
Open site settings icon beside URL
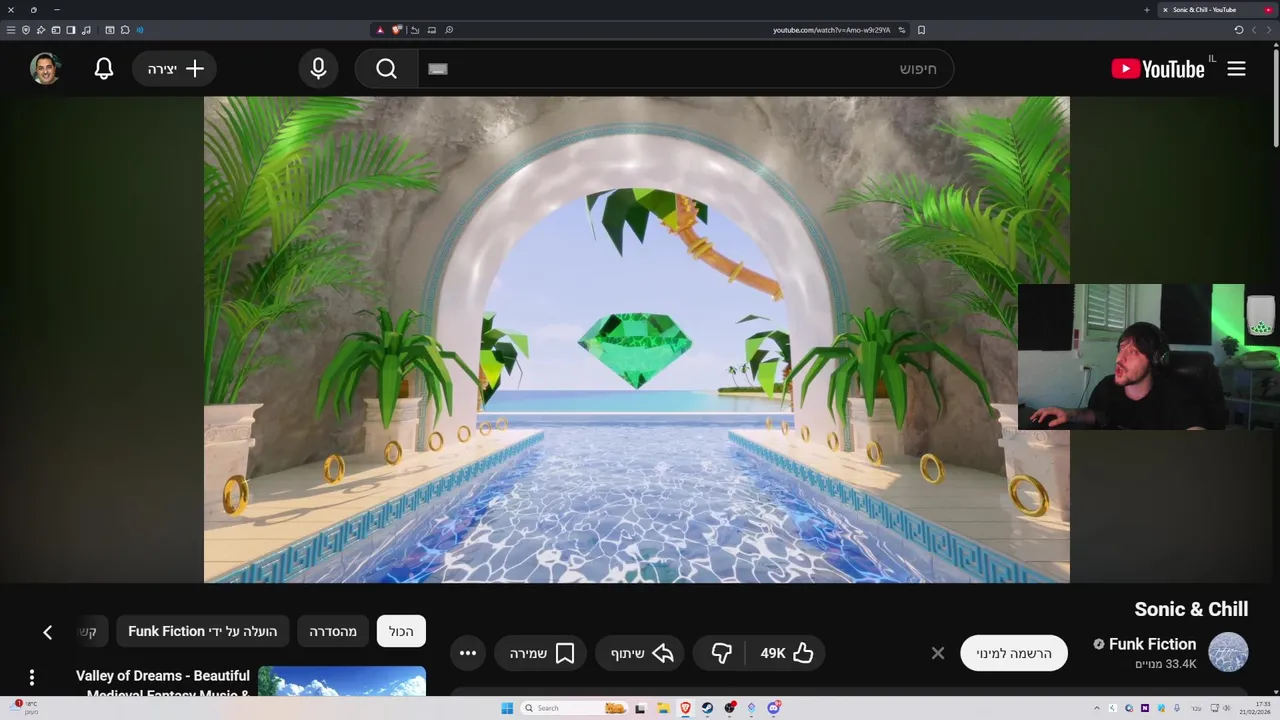[x=901, y=30]
